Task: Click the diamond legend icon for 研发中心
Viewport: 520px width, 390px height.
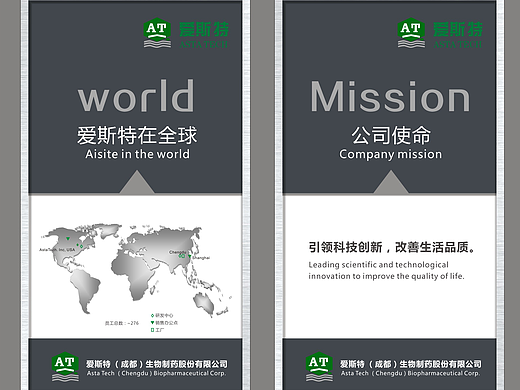Action: pos(152,315)
